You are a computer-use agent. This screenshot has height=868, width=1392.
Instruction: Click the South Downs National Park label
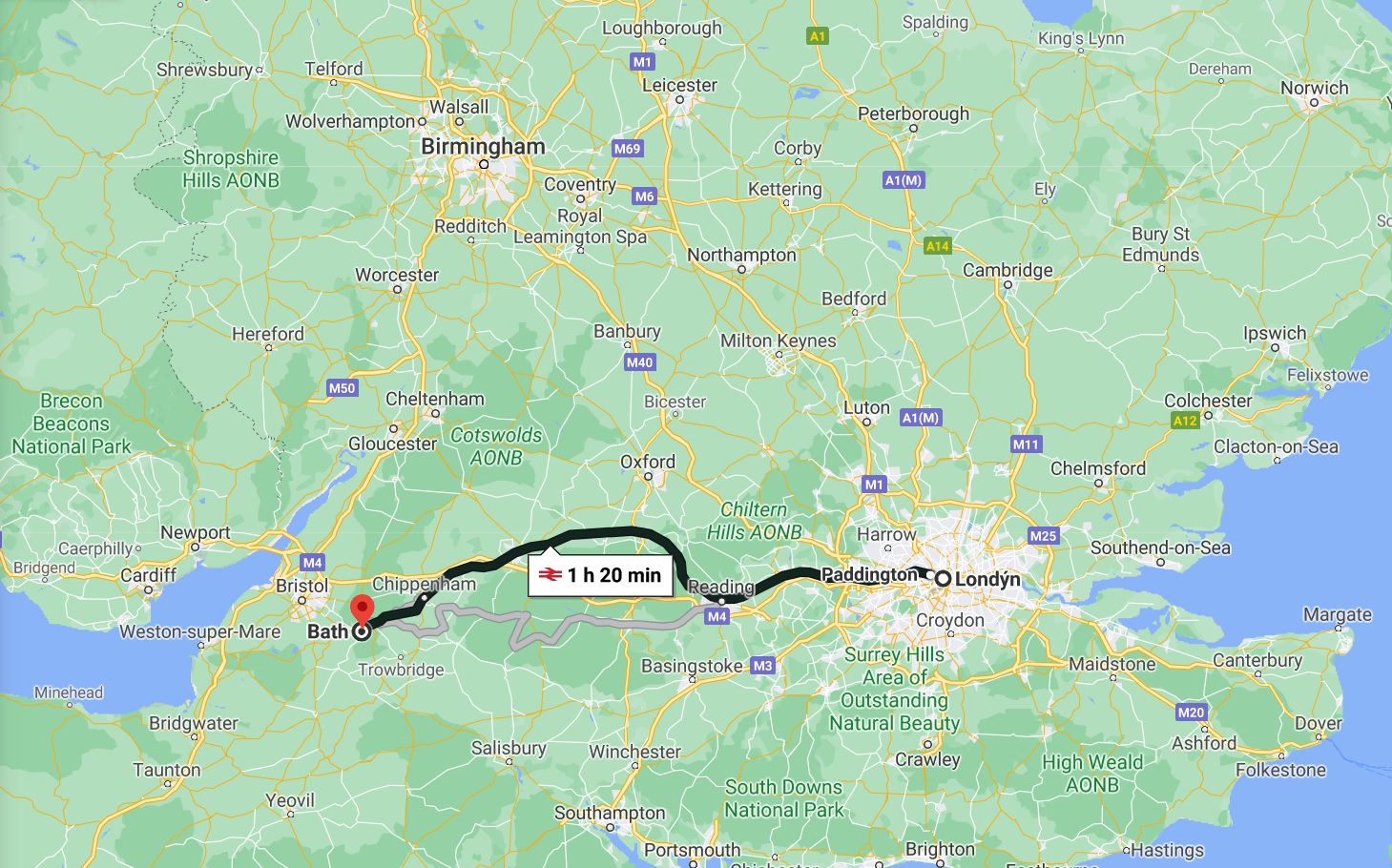click(x=784, y=798)
